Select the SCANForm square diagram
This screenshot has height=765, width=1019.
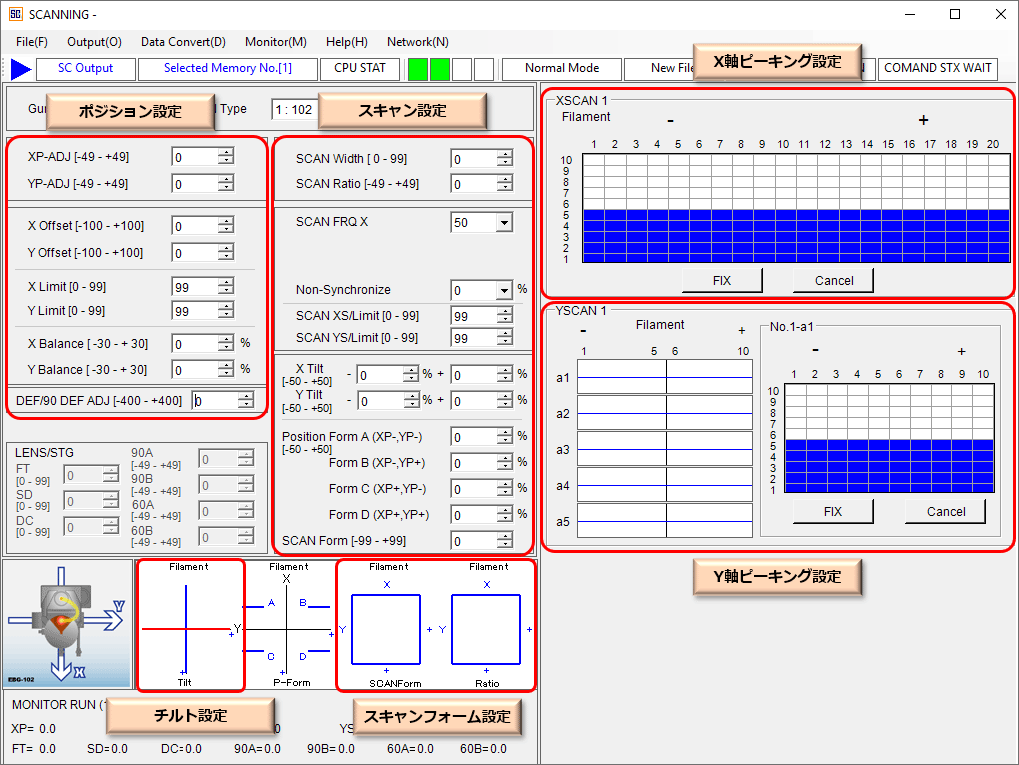click(x=386, y=629)
